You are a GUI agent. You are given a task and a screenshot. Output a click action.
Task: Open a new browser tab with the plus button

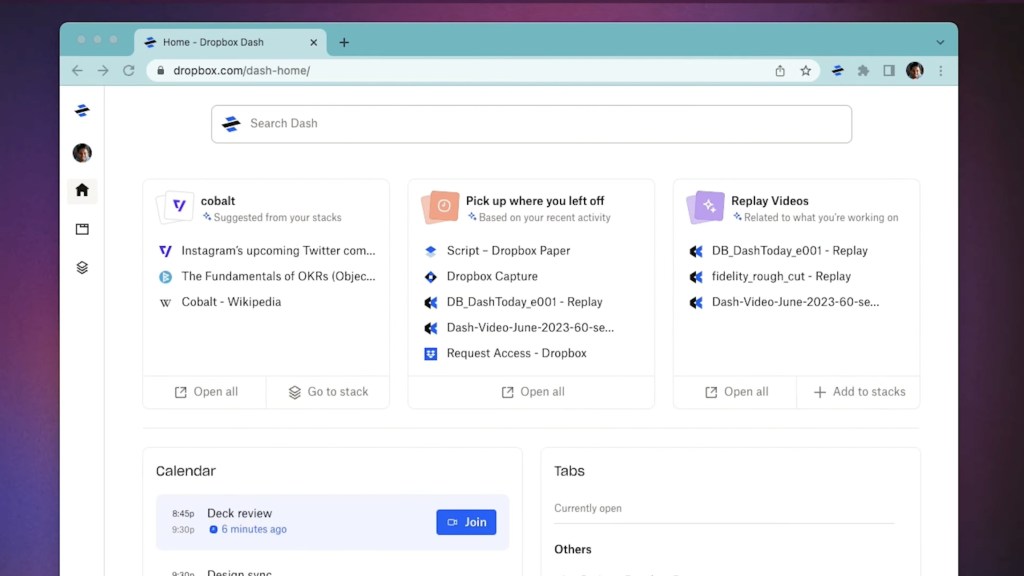click(344, 43)
